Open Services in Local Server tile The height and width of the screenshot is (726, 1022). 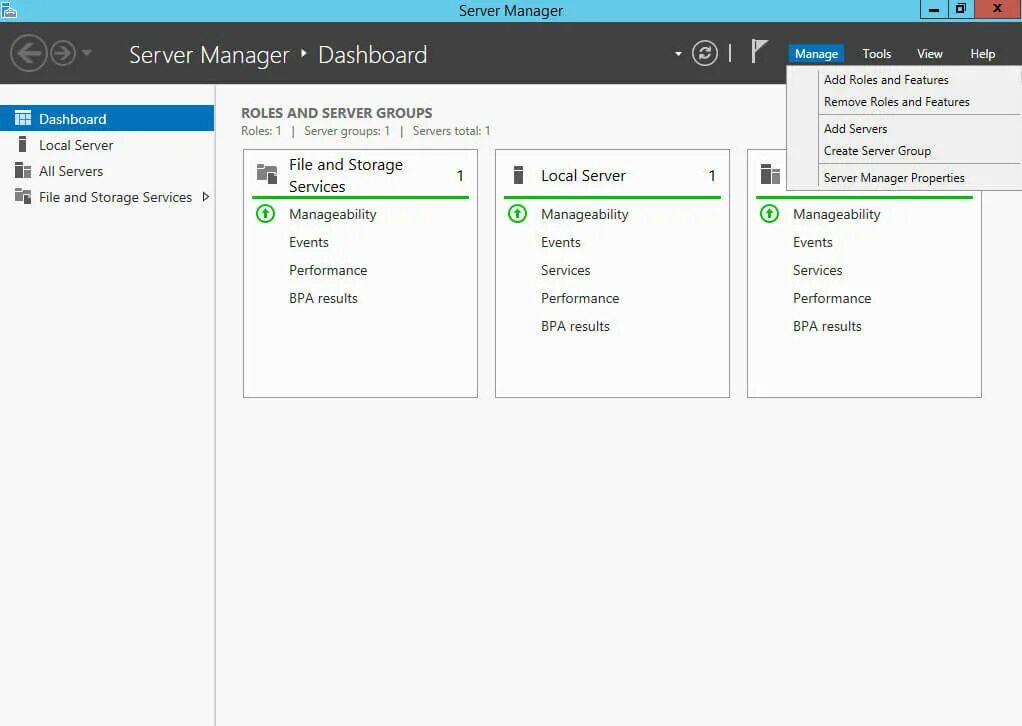tap(566, 270)
